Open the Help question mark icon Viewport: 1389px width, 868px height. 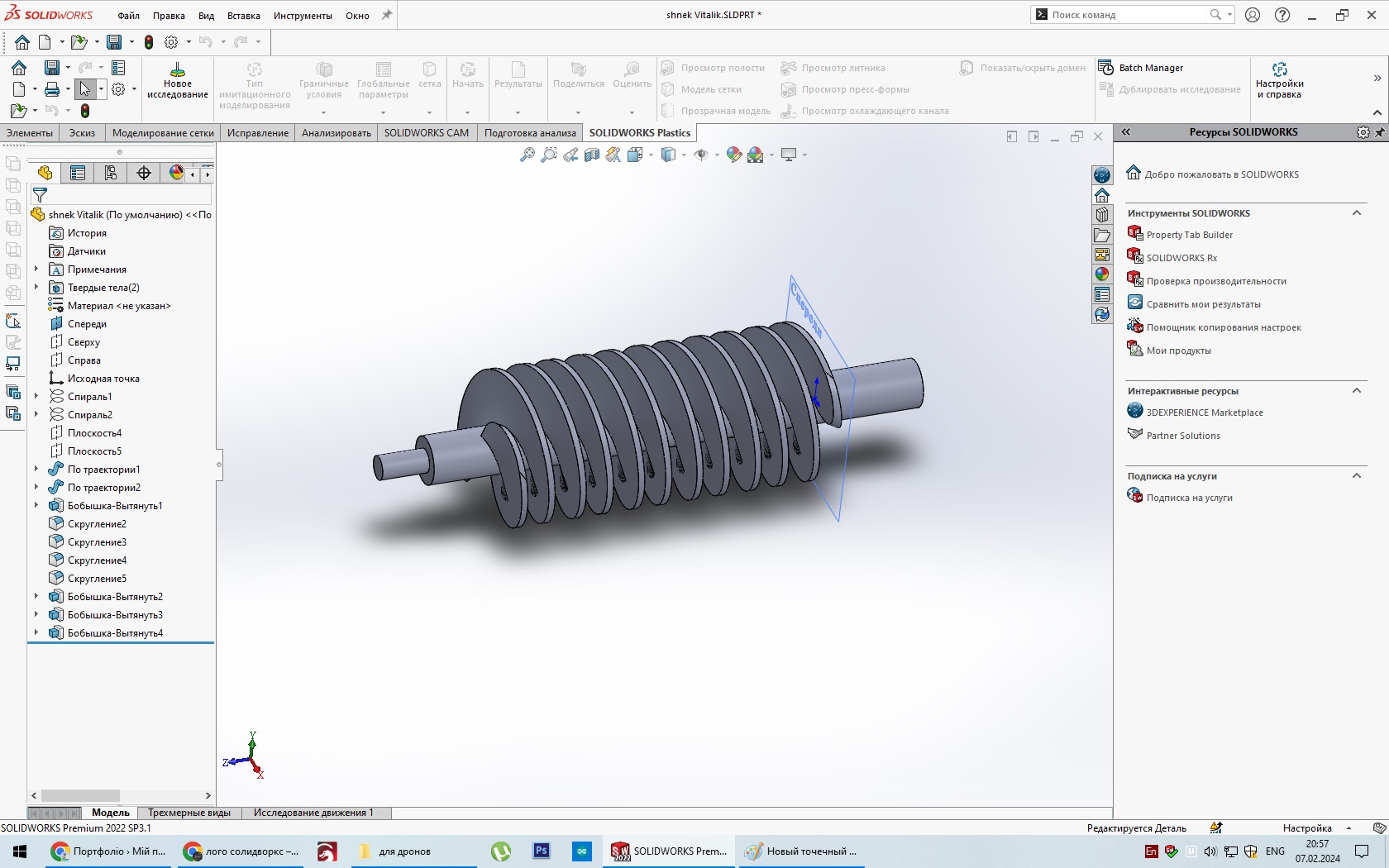pyautogui.click(x=1282, y=15)
